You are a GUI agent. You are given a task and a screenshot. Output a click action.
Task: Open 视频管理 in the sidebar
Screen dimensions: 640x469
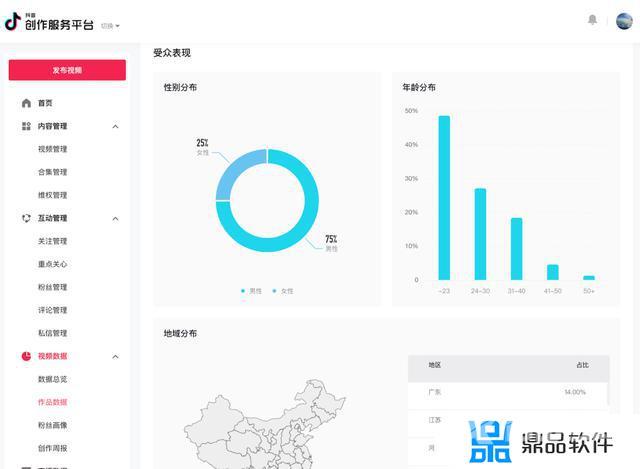pos(53,149)
